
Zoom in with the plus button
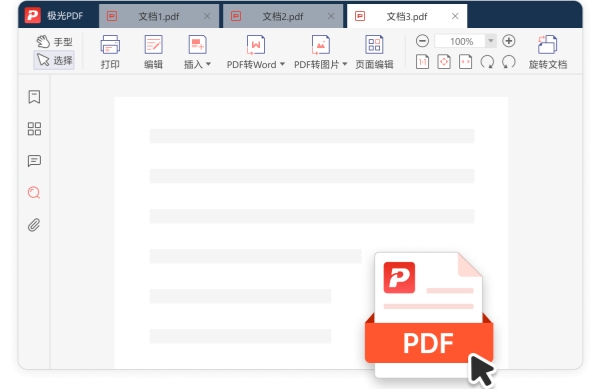[509, 41]
